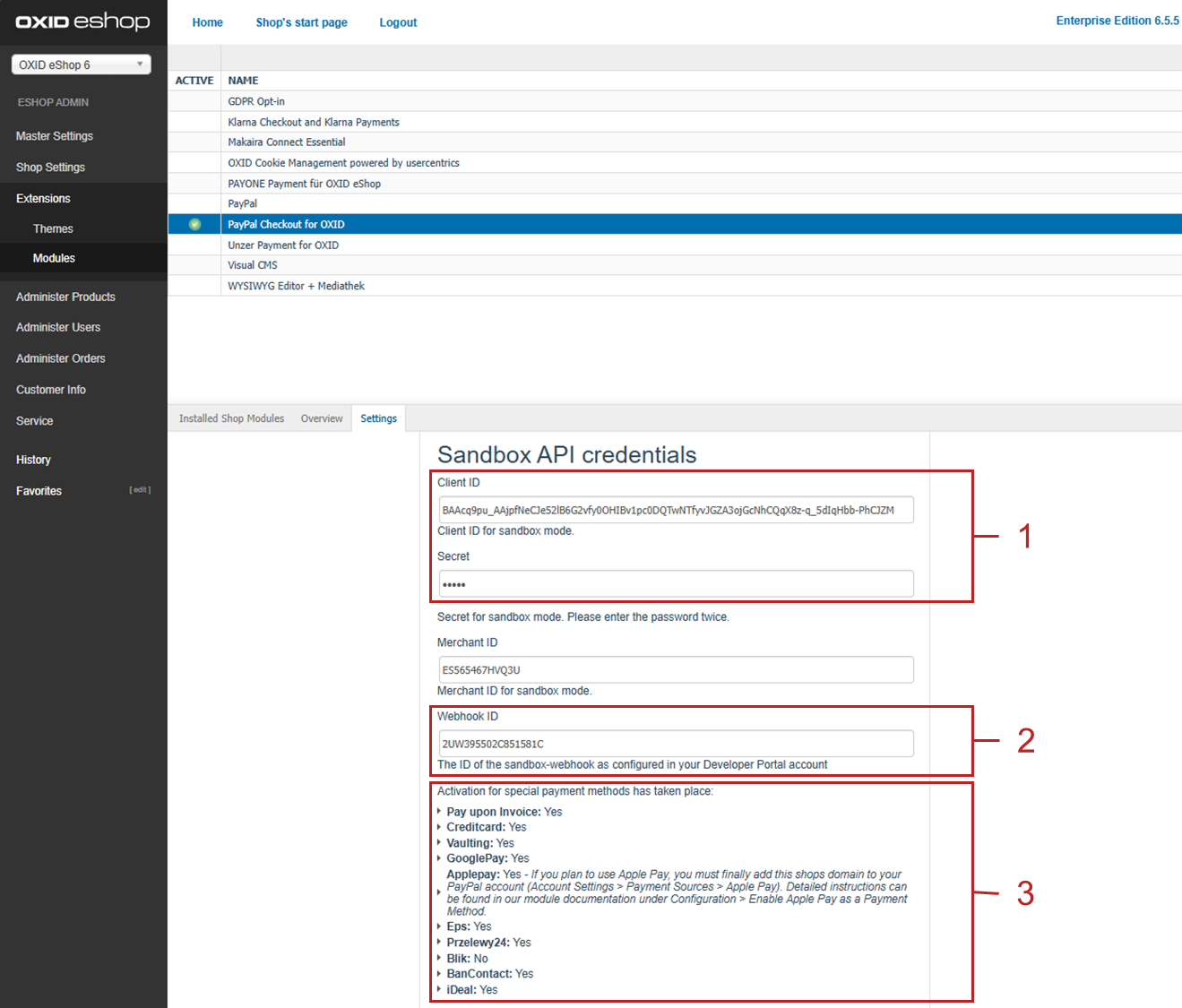This screenshot has height=1008, width=1182.
Task: Click the Home link in the top bar
Action: click(x=207, y=22)
